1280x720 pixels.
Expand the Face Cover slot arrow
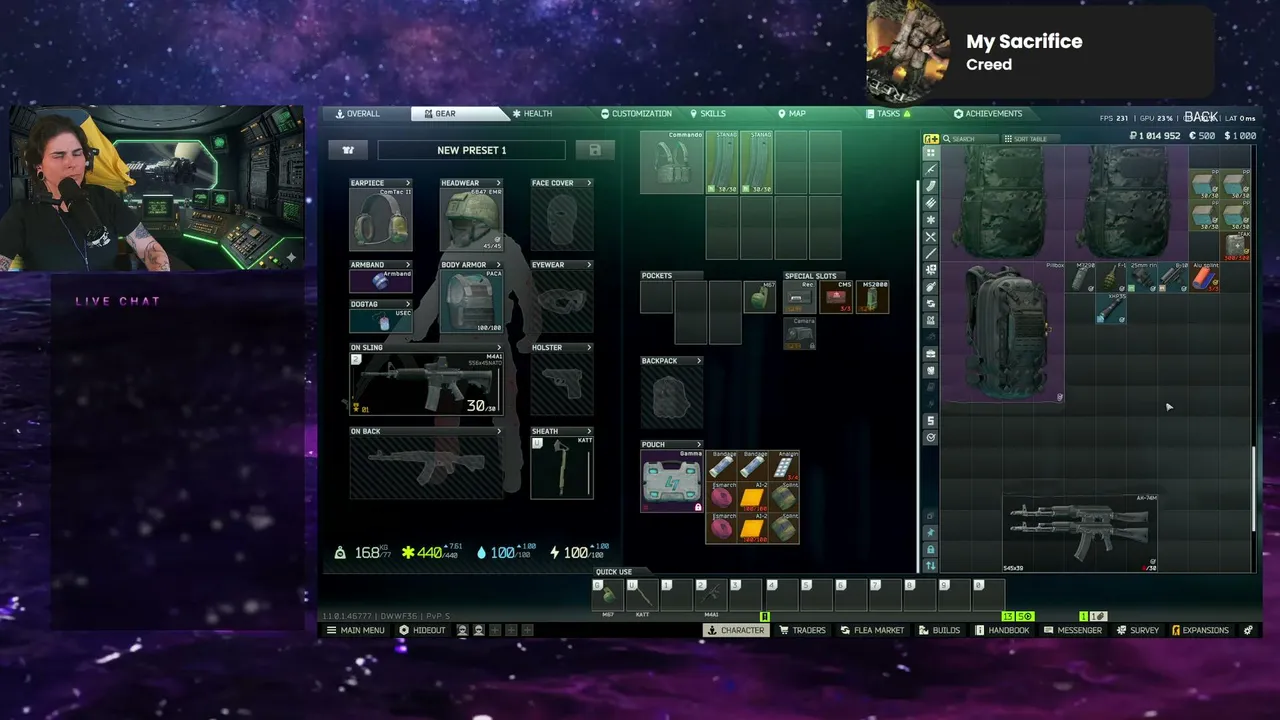pyautogui.click(x=589, y=183)
